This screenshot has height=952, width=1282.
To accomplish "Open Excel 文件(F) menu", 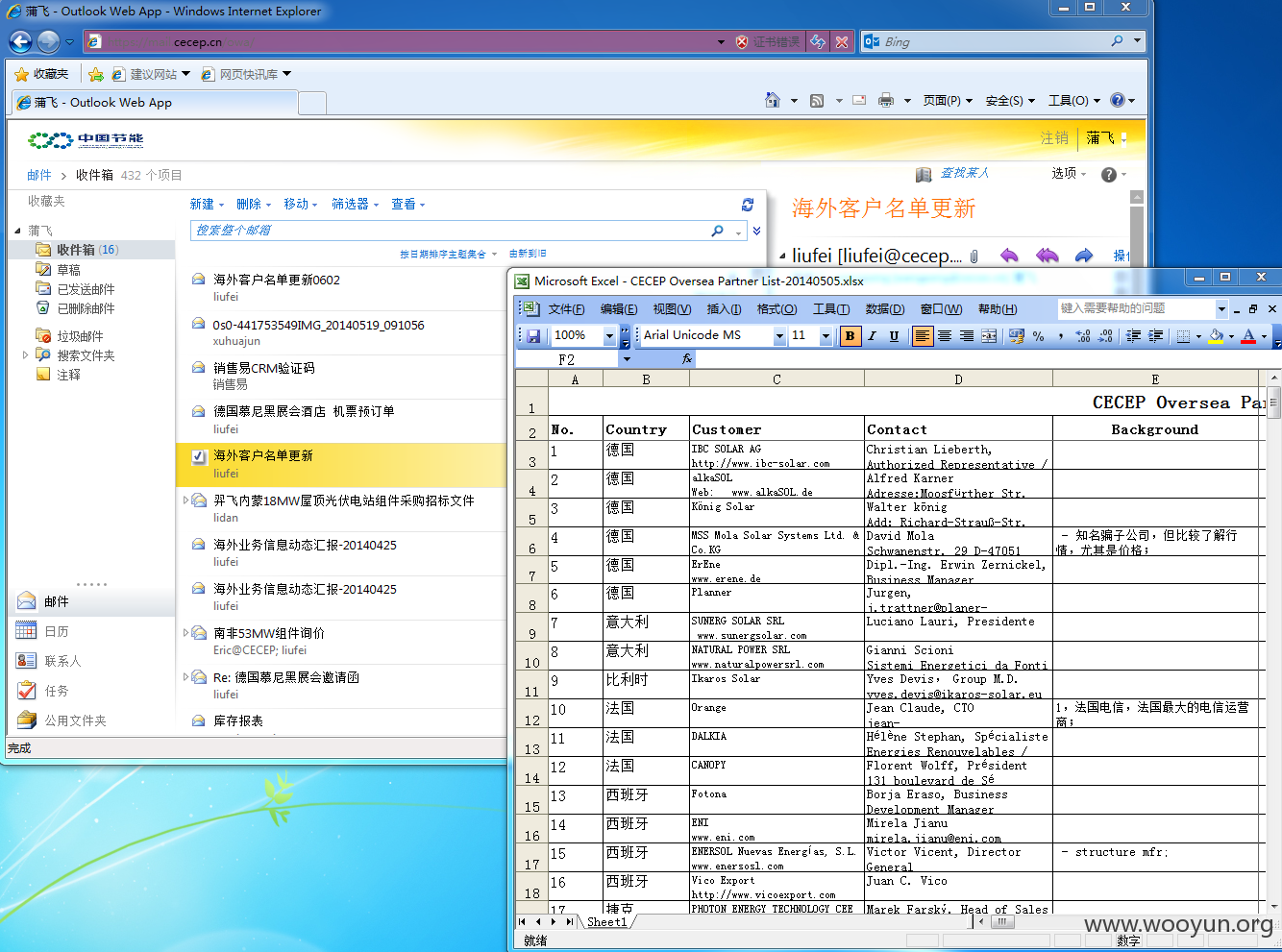I will pyautogui.click(x=566, y=309).
